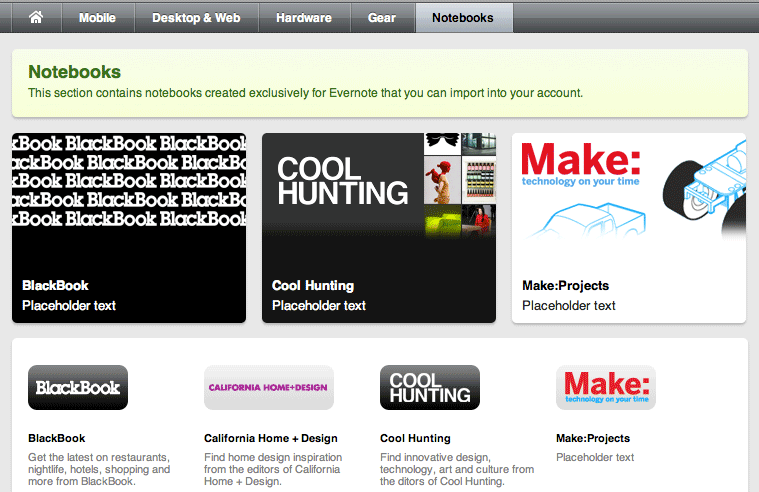The image size is (759, 492).
Task: Click the small BlackBook logo icon
Action: 78,387
